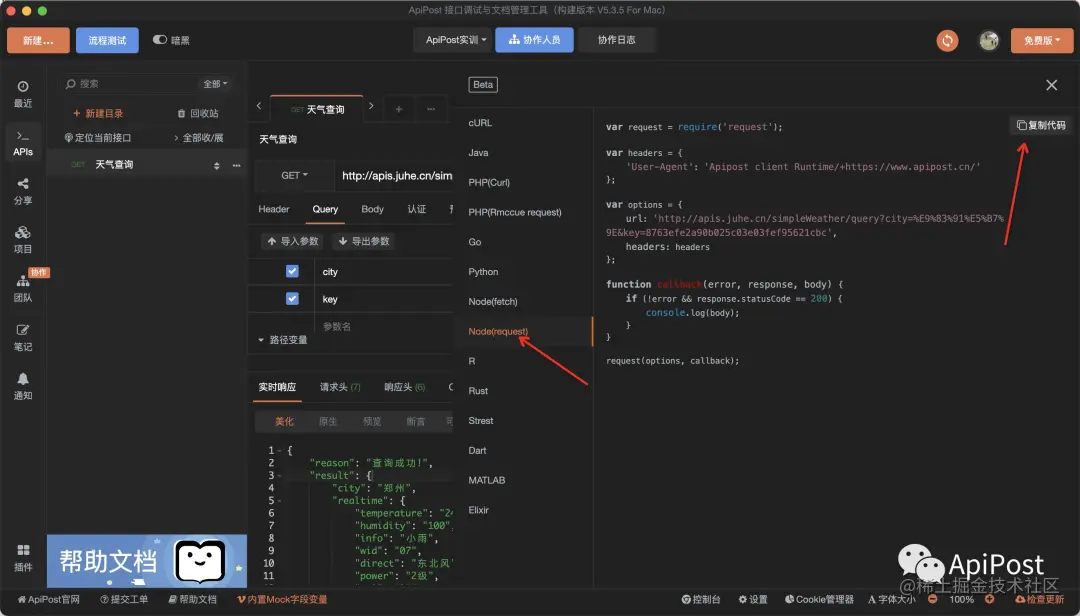
Task: Decrease zoom with minus icon
Action: [933, 599]
